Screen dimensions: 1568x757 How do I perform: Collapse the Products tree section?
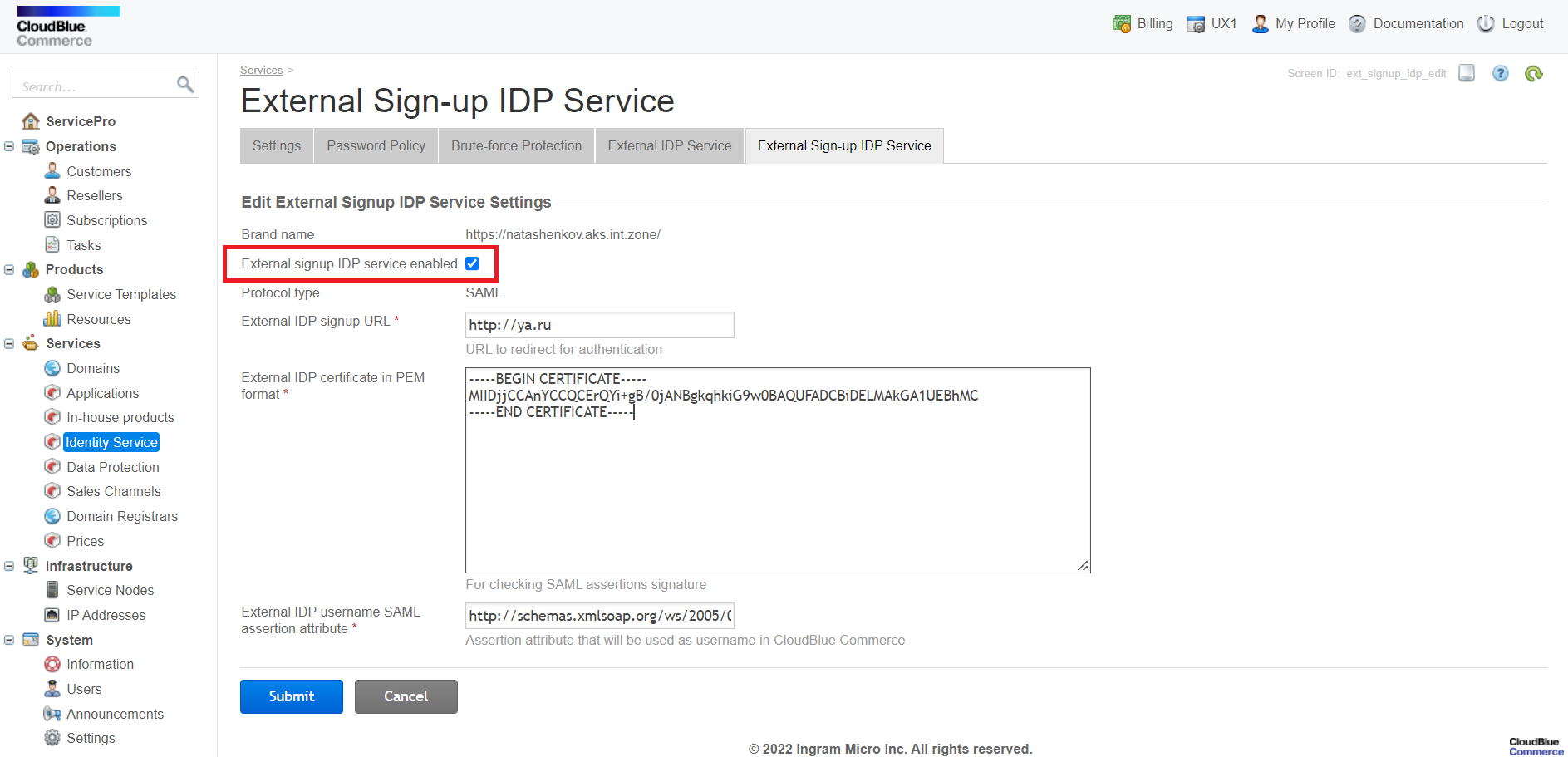click(9, 269)
